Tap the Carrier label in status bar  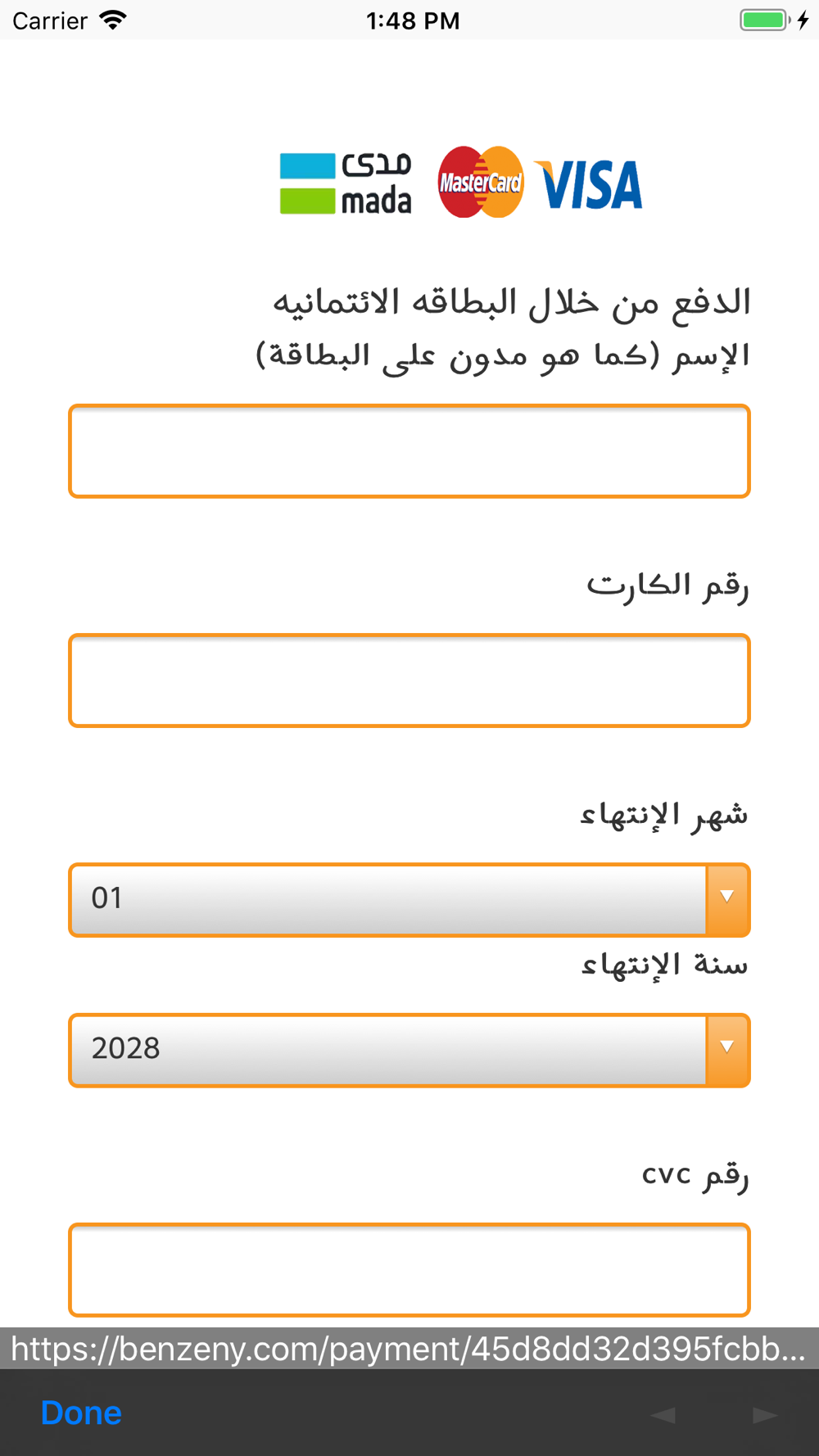[50, 20]
